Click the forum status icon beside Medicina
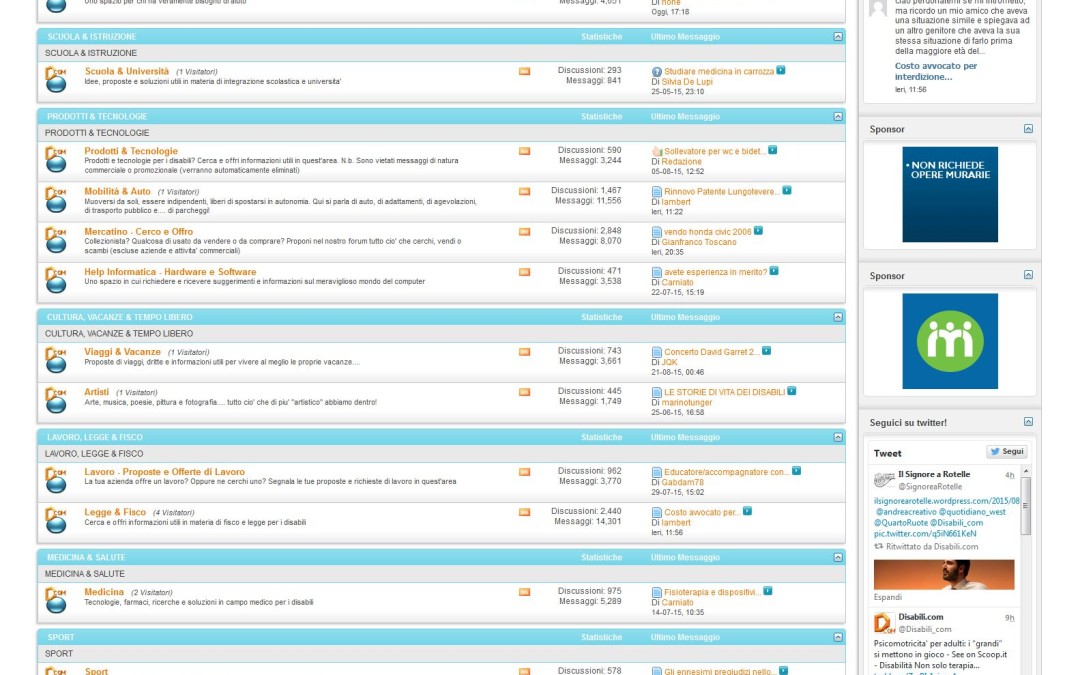Screen dimensions: 1080x675 (x=55, y=600)
